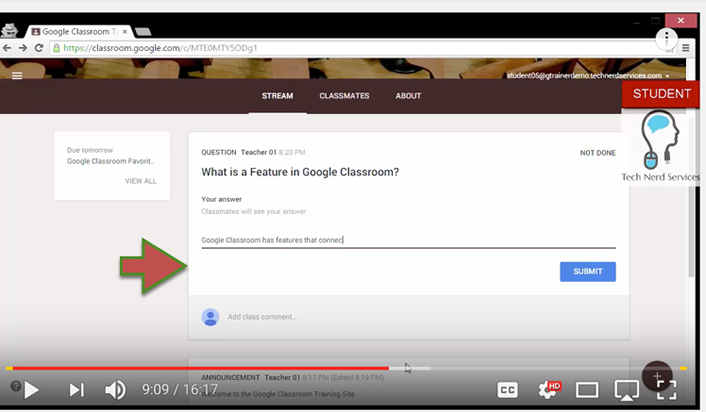Image resolution: width=706 pixels, height=412 pixels.
Task: Mute the video volume
Action: pos(115,390)
